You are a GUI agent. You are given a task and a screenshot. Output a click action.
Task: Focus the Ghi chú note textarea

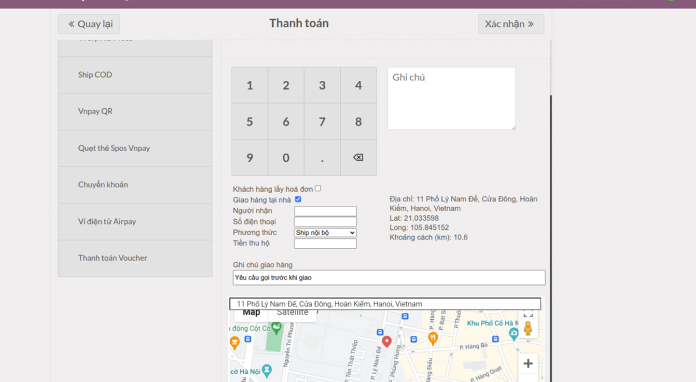pos(451,98)
